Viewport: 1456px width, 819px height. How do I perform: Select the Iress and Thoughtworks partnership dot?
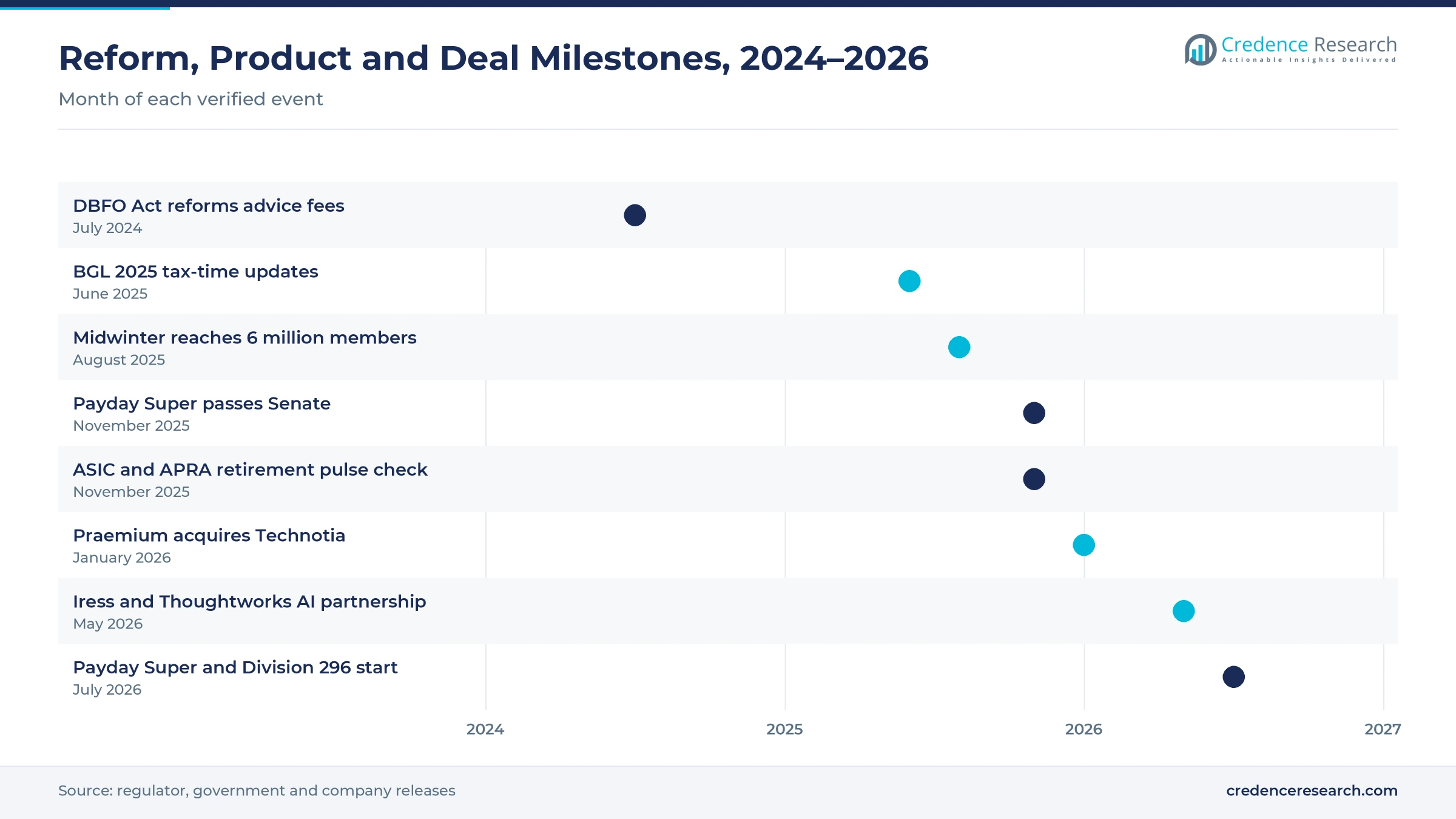click(x=1184, y=611)
